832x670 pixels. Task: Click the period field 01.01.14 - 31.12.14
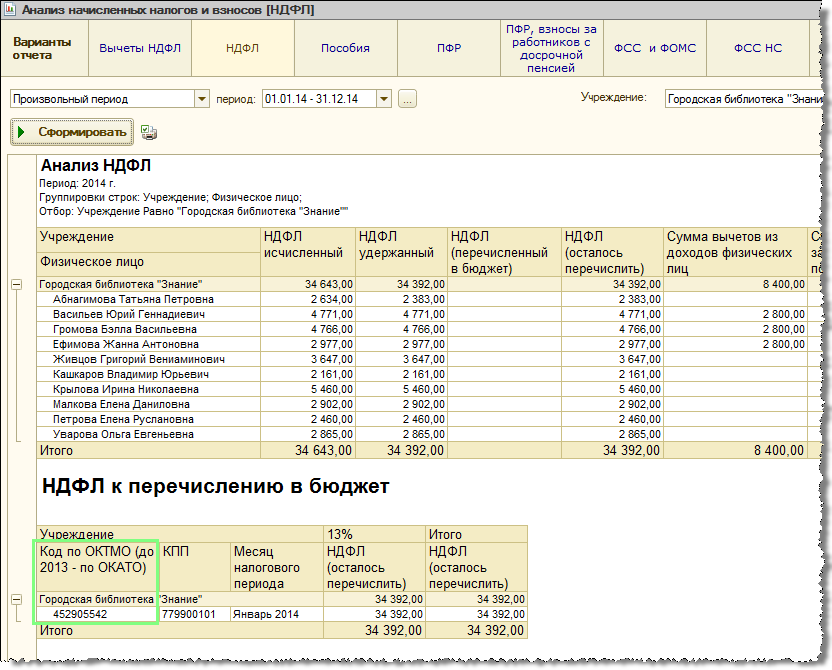pos(319,99)
